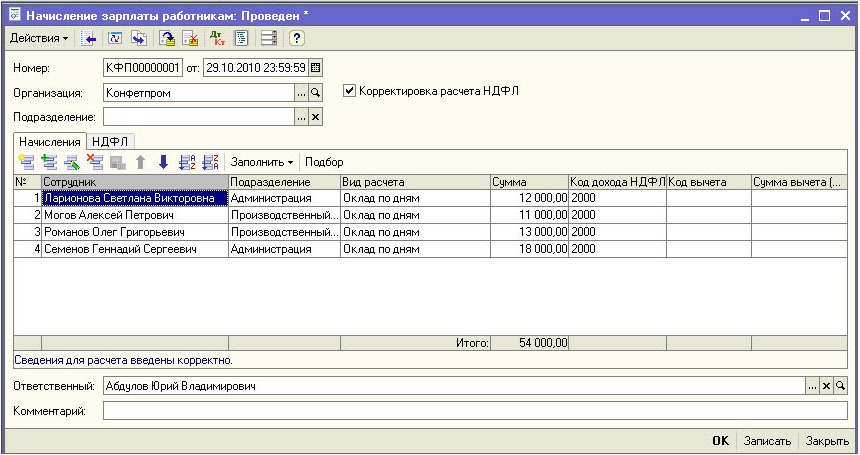
Task: Click the Подразделение column header
Action: 284,182
